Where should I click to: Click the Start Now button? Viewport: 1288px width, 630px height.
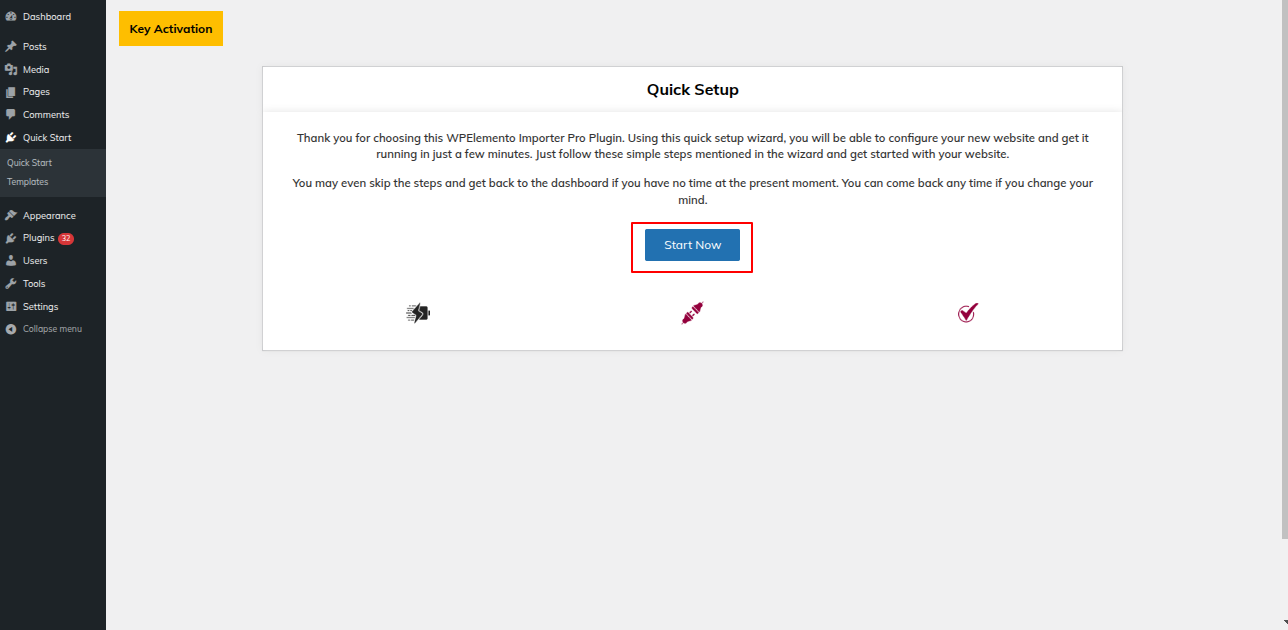[692, 245]
